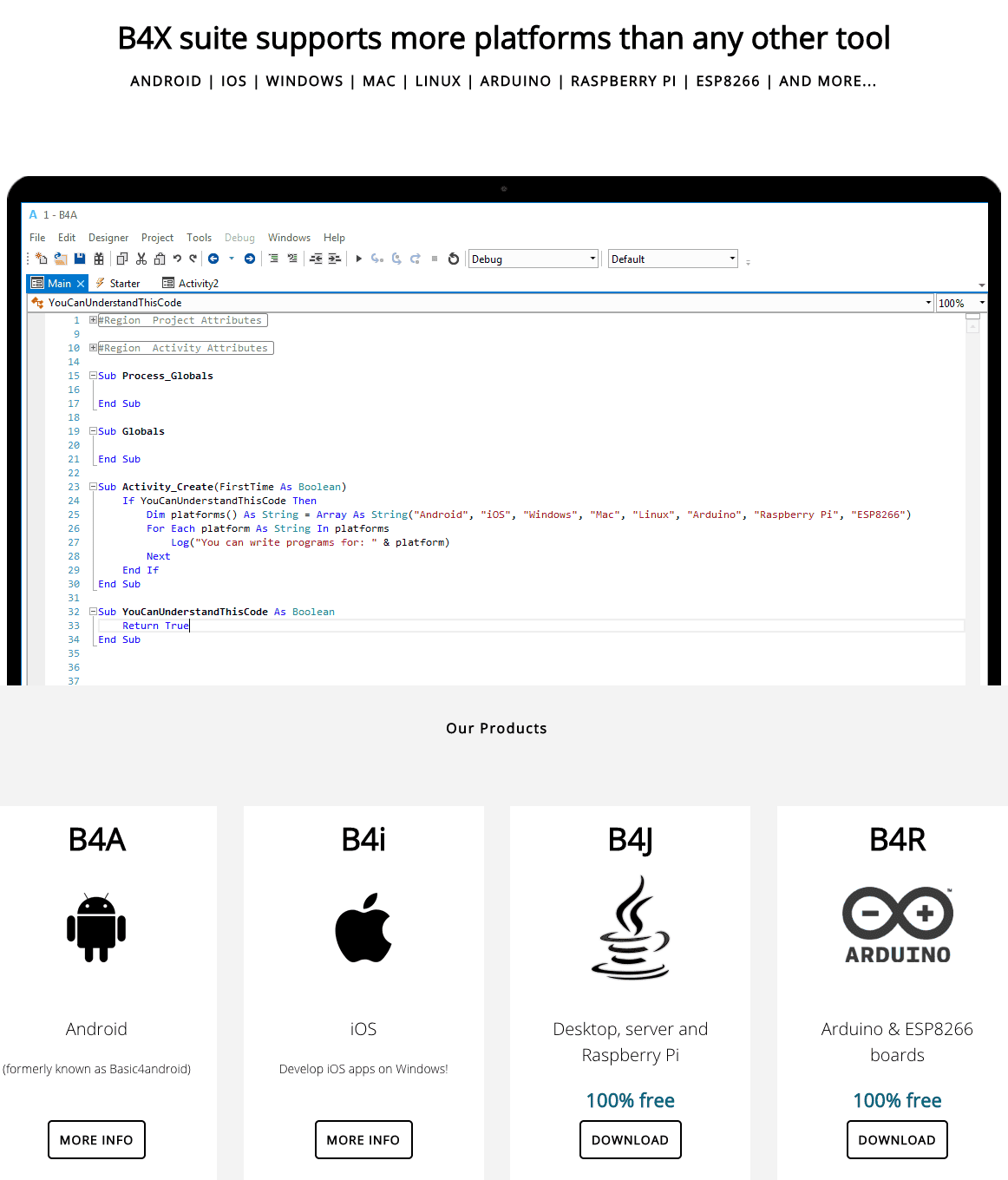
Task: Run the project with the play icon
Action: 359,259
